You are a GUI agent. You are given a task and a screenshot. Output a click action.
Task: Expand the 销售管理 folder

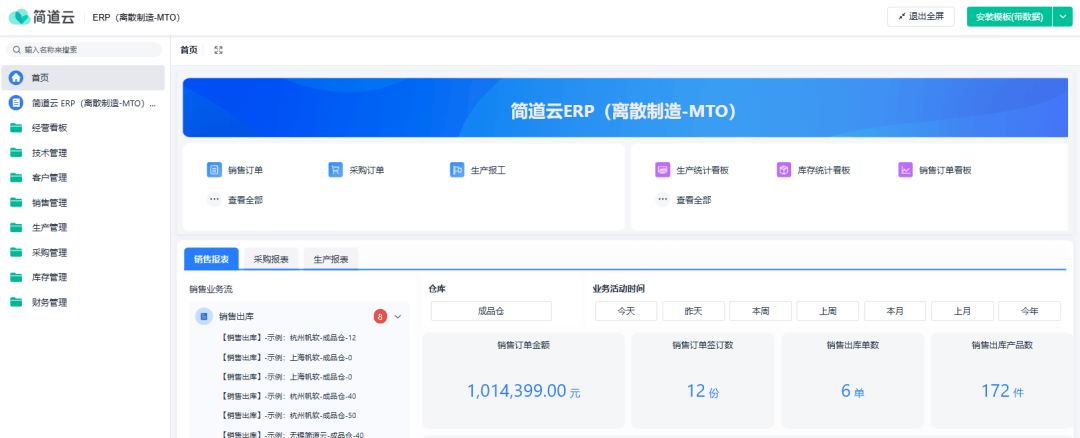coord(83,202)
